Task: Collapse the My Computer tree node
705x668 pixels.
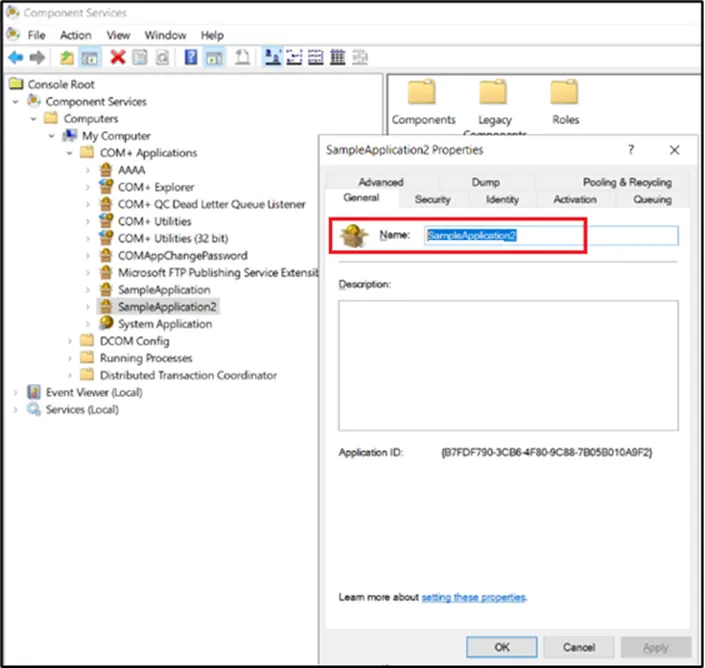Action: tap(51, 136)
